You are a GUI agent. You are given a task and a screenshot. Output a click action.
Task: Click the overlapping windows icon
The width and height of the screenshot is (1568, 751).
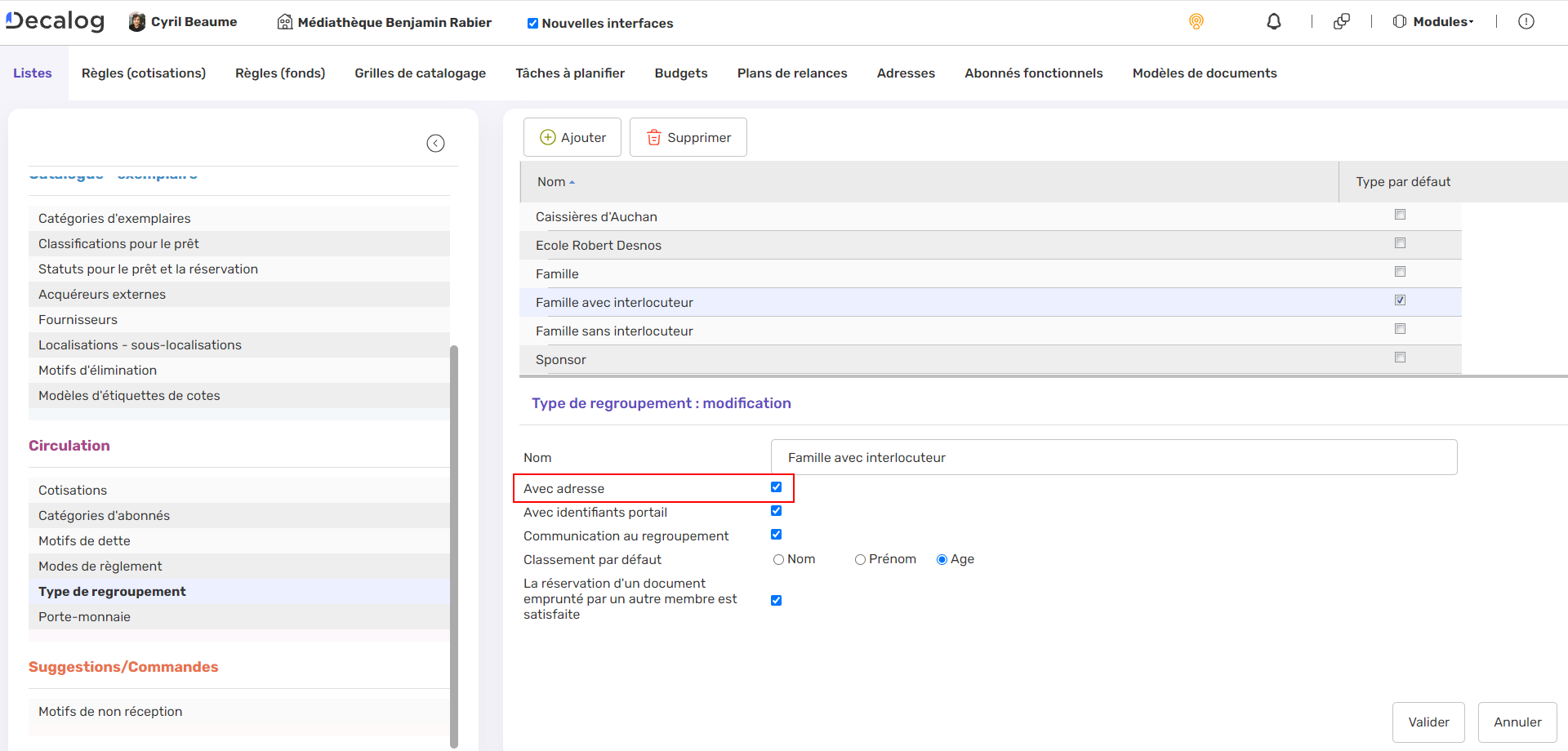1341,22
